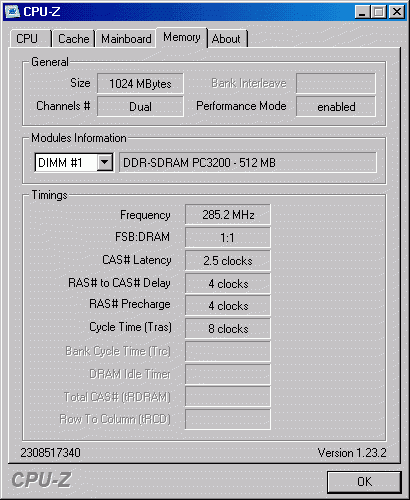Click the CAS# Latency label
Screen dimensions: 410x500
point(137,260)
